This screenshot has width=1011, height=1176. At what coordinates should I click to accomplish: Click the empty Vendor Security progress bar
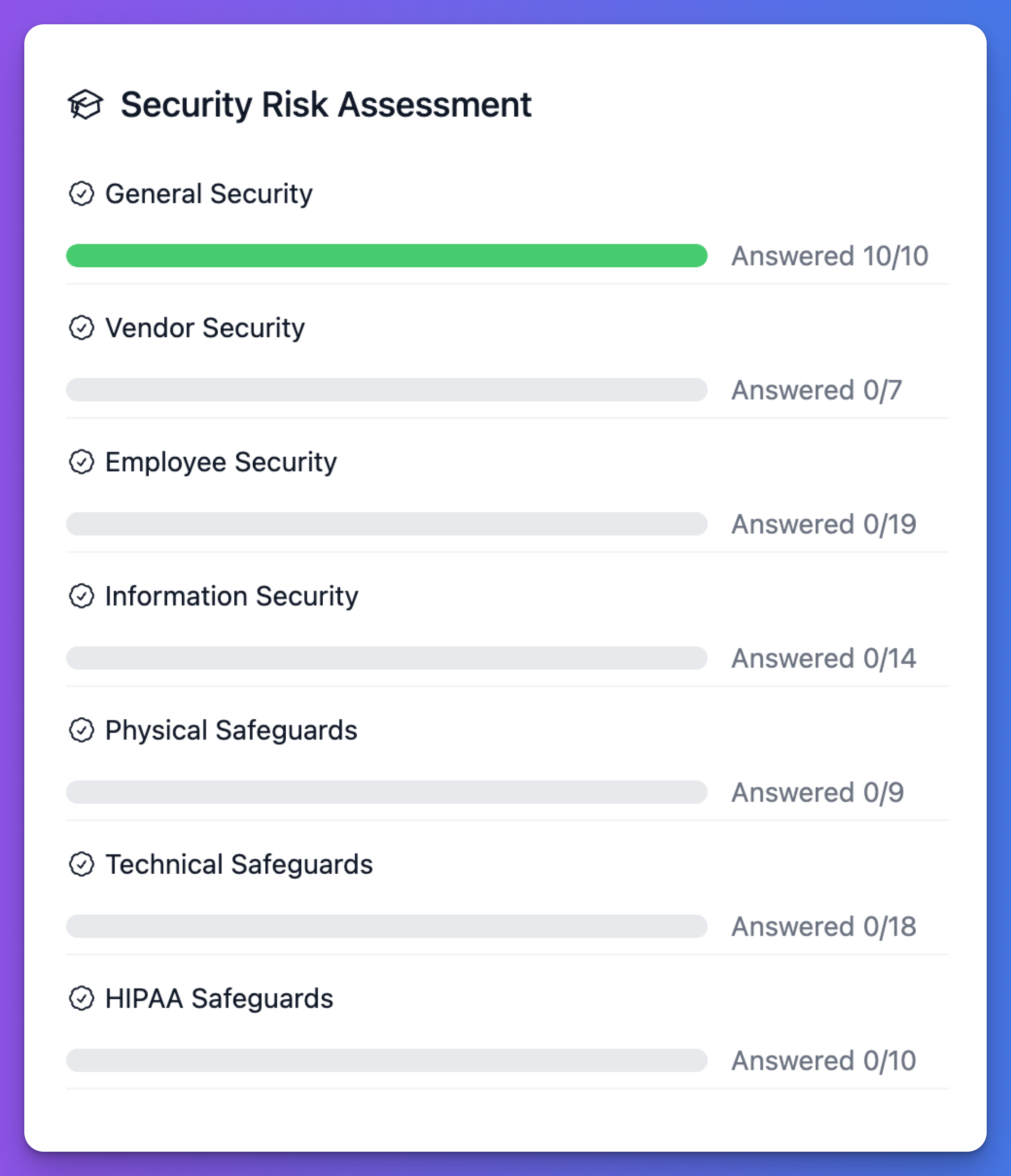pyautogui.click(x=386, y=390)
